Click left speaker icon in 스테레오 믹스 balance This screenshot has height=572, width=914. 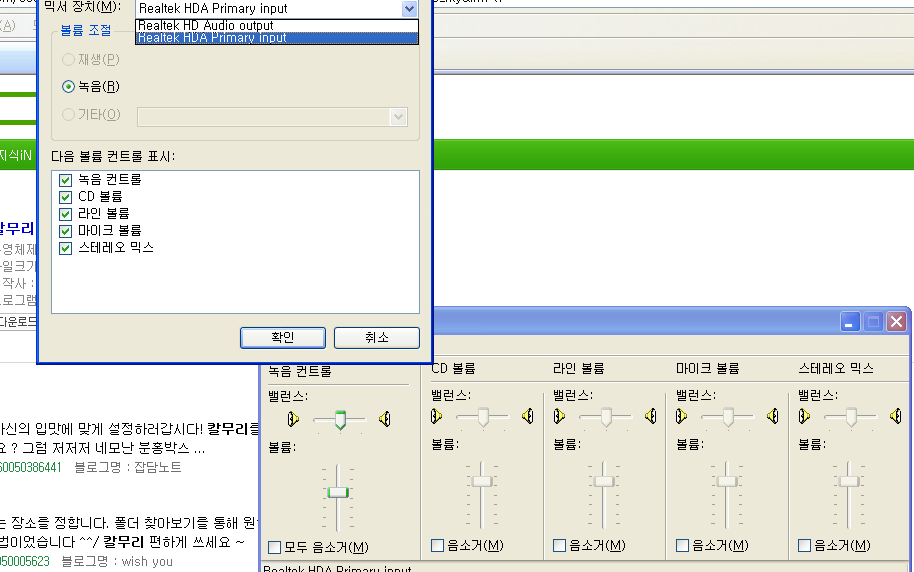(x=804, y=416)
